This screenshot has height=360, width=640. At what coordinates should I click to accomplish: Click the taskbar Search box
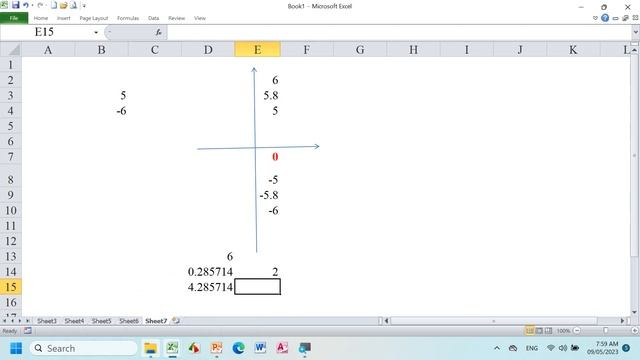coord(84,348)
